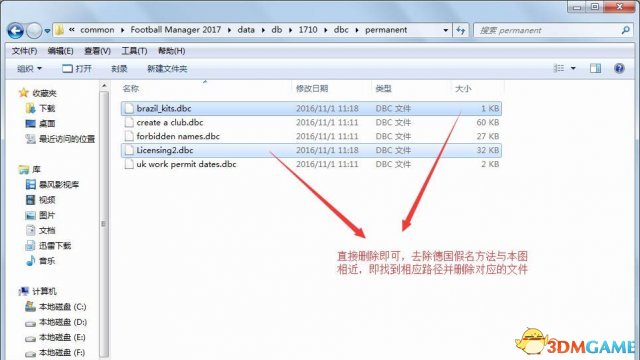Open the 帮助(H) menu
This screenshot has height=360, width=640.
tap(171, 51)
